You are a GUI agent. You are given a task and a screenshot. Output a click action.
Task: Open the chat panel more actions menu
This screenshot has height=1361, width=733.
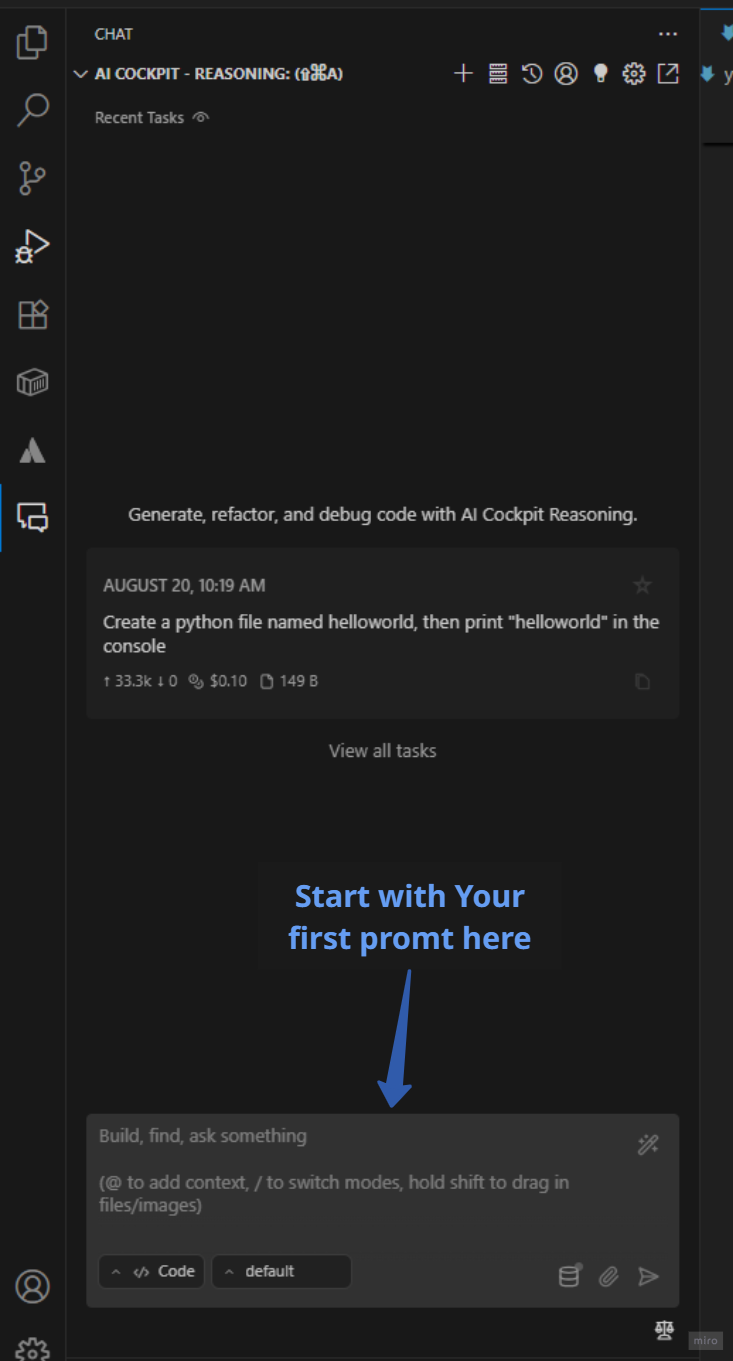coord(668,34)
